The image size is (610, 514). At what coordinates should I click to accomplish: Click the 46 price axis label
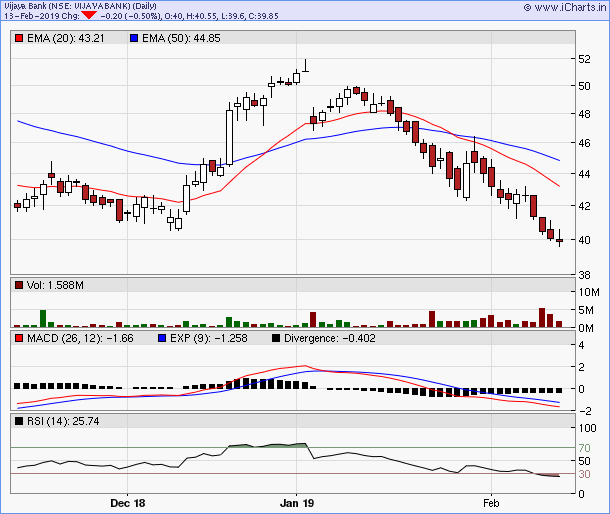point(584,143)
